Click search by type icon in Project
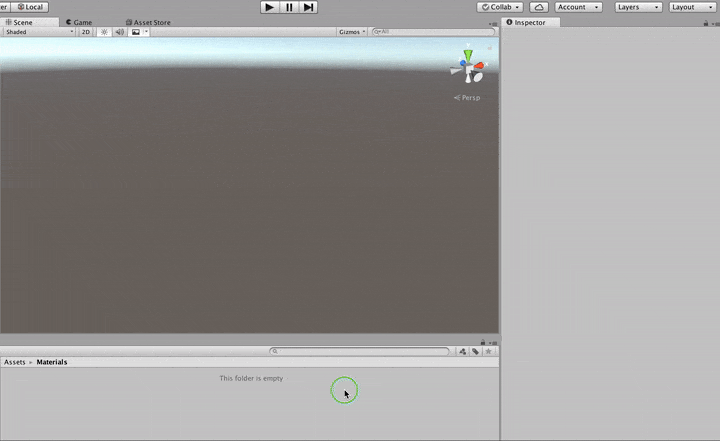 462,352
